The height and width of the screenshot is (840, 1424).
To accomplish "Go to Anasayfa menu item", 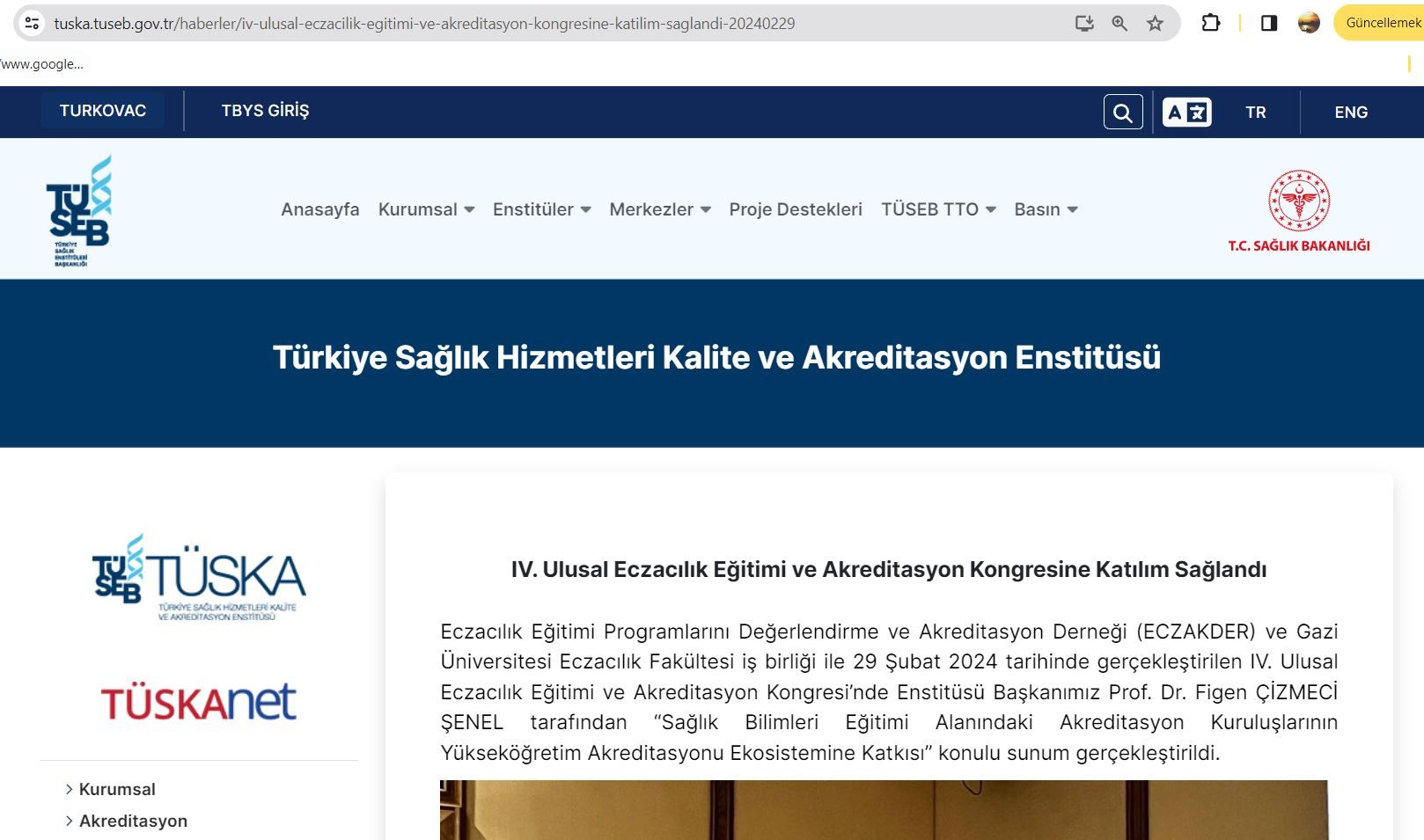I will (x=320, y=209).
